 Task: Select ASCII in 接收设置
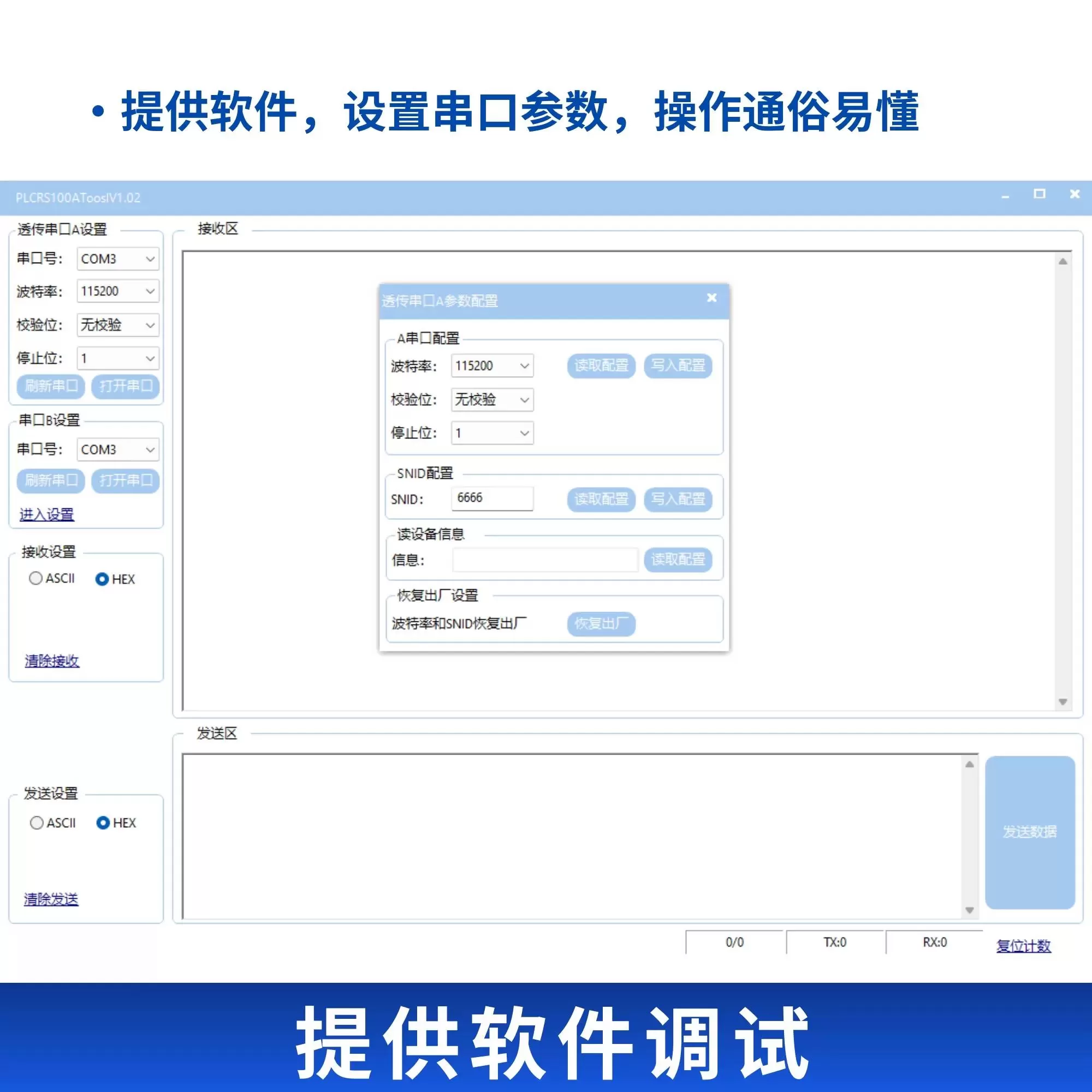(52, 578)
